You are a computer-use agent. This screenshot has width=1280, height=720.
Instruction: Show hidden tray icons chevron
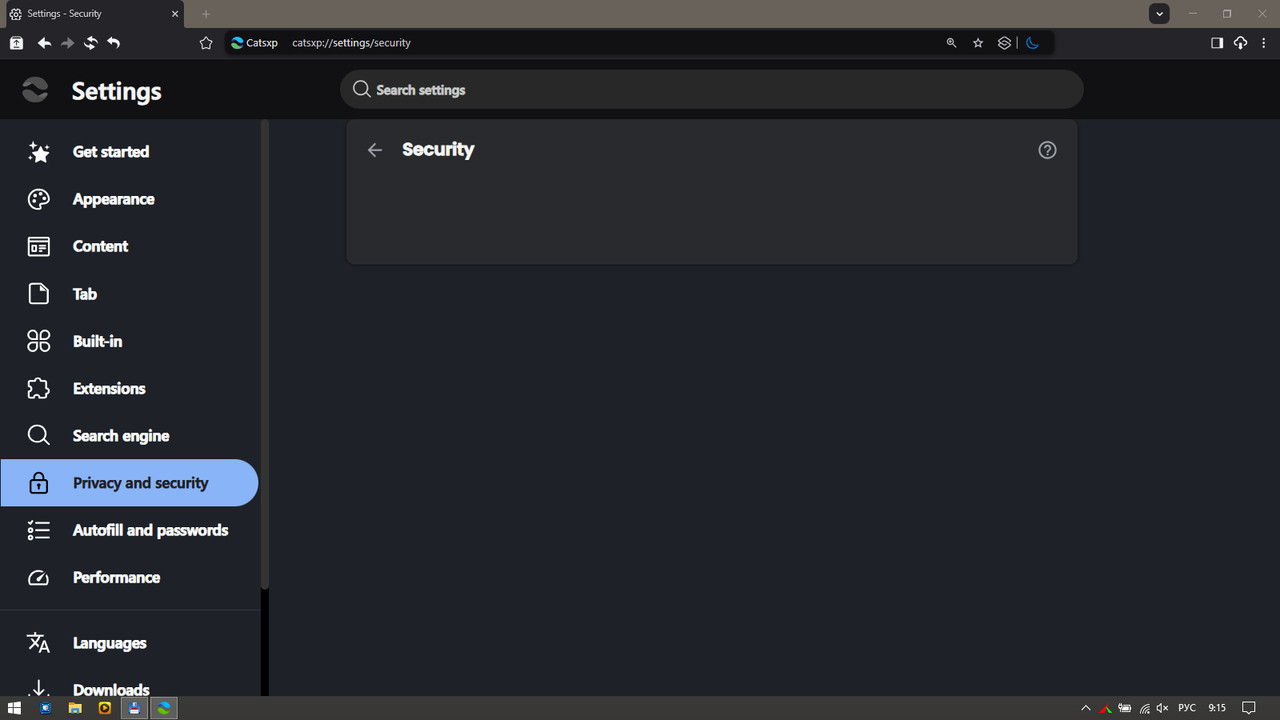1086,708
